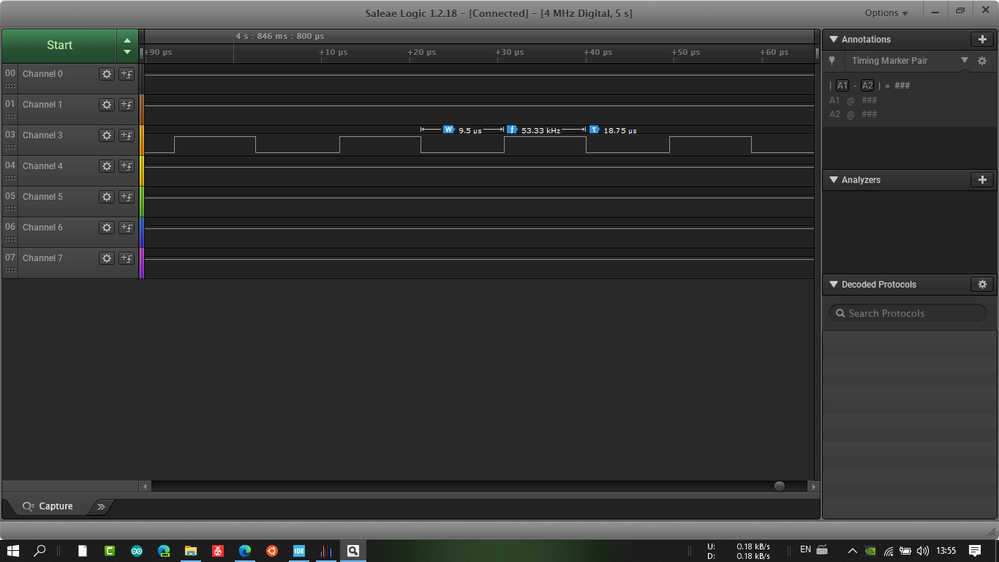Viewport: 999px width, 562px height.
Task: Open the notification center in the taskbar
Action: (x=974, y=551)
